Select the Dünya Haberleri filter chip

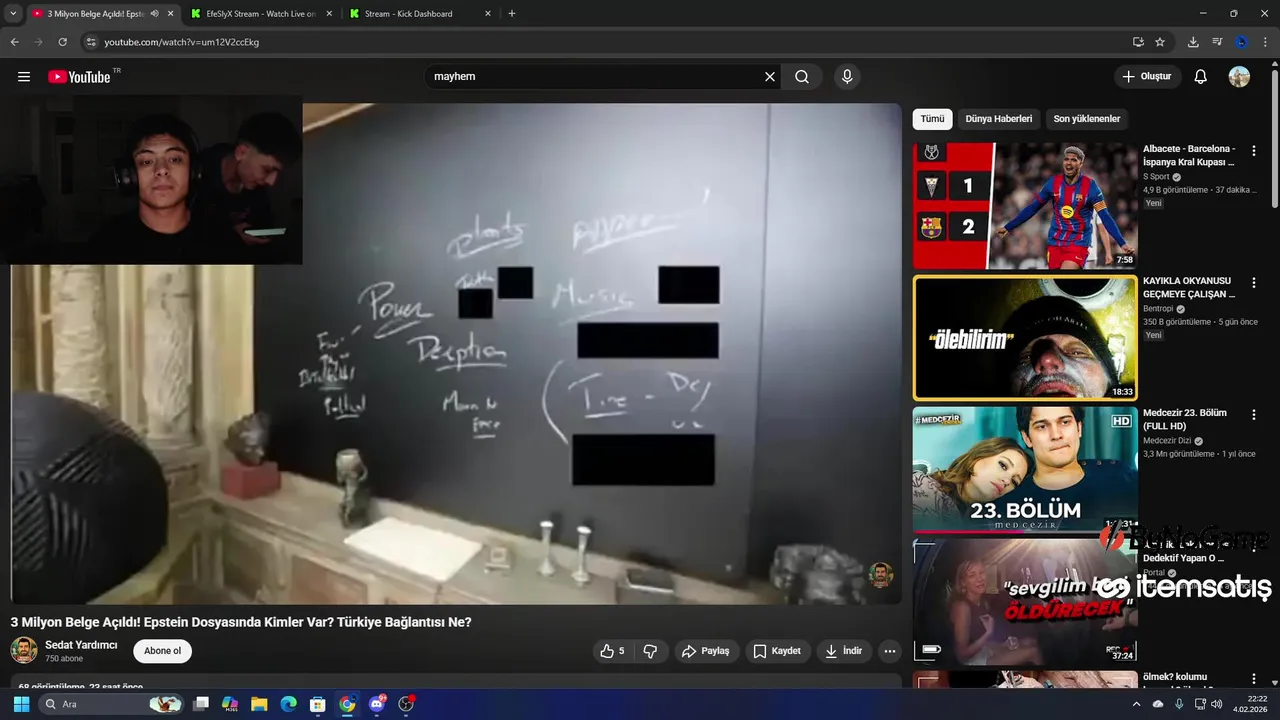(x=998, y=119)
